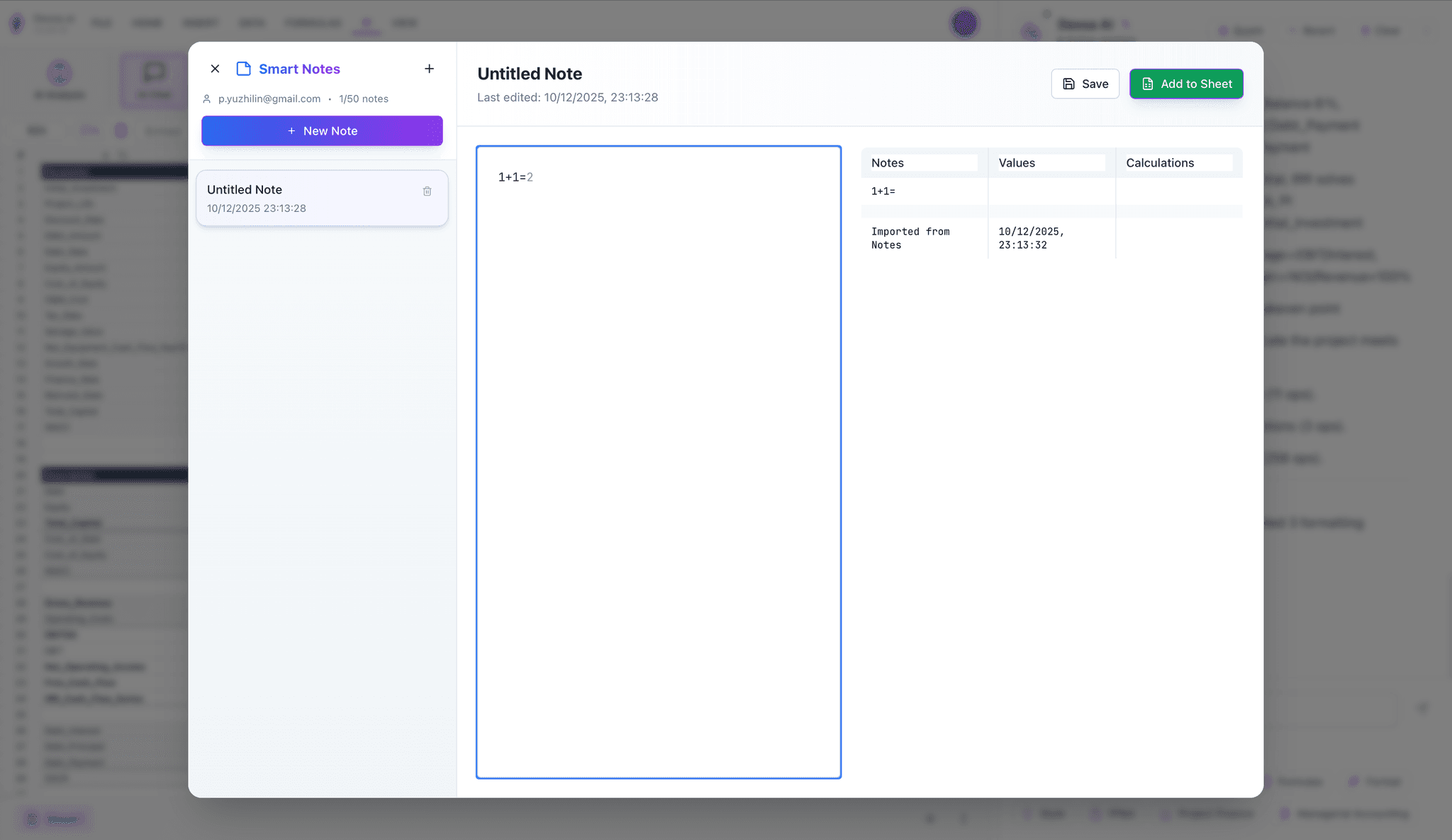Select the Untitled Note list entry
The height and width of the screenshot is (840, 1452).
(305, 198)
